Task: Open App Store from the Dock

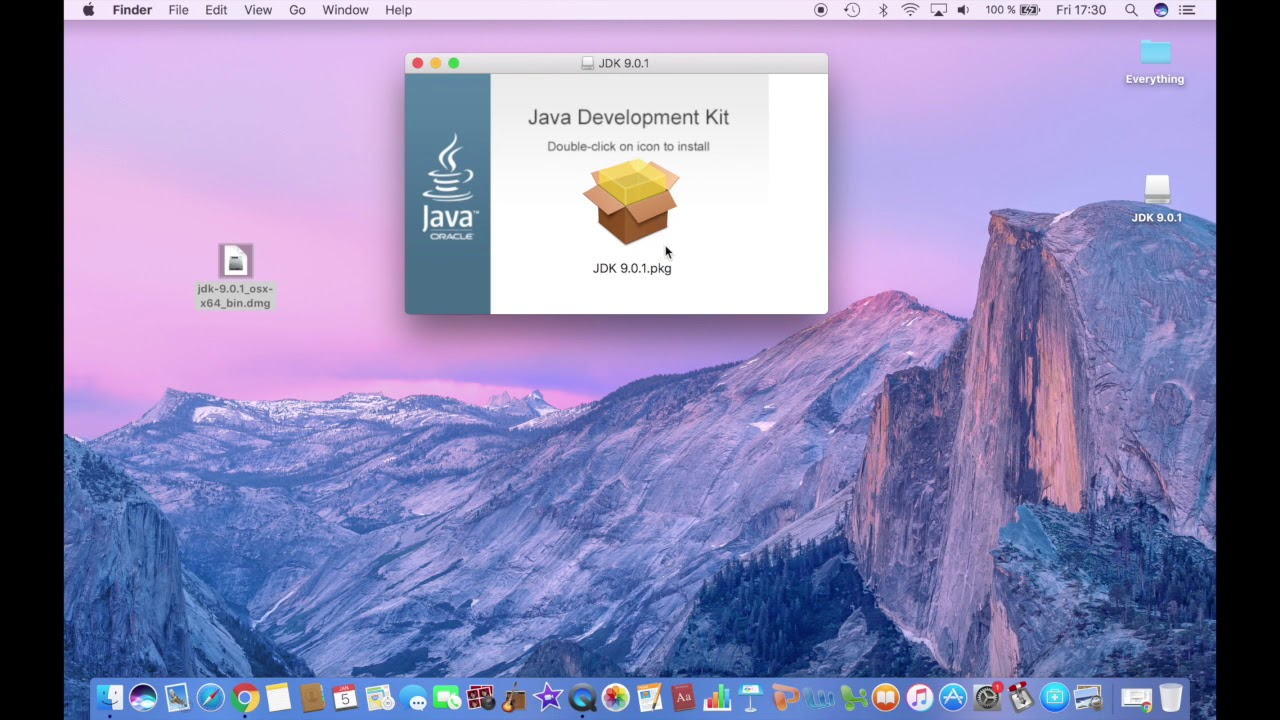Action: tap(953, 697)
